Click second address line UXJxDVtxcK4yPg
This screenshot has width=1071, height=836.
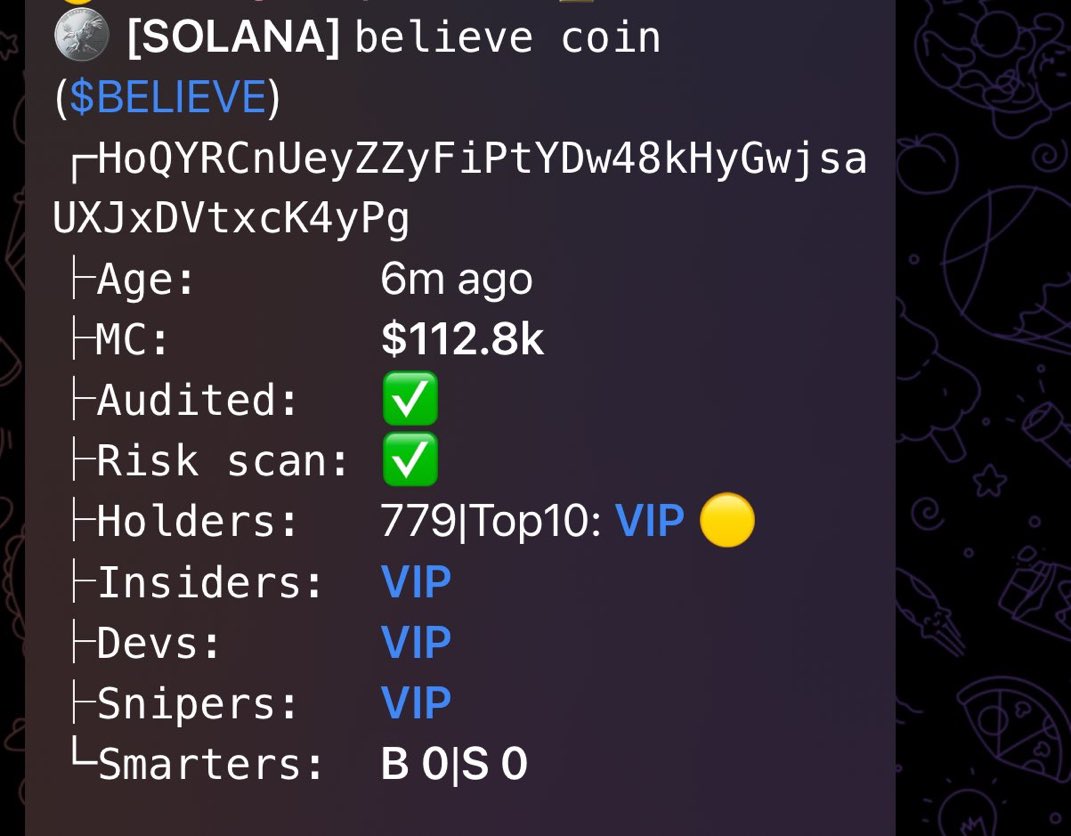point(231,219)
